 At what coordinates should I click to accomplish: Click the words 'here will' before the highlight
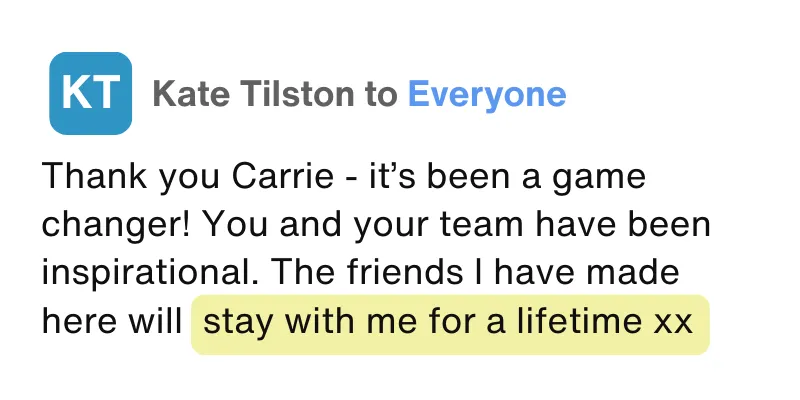click(112, 323)
